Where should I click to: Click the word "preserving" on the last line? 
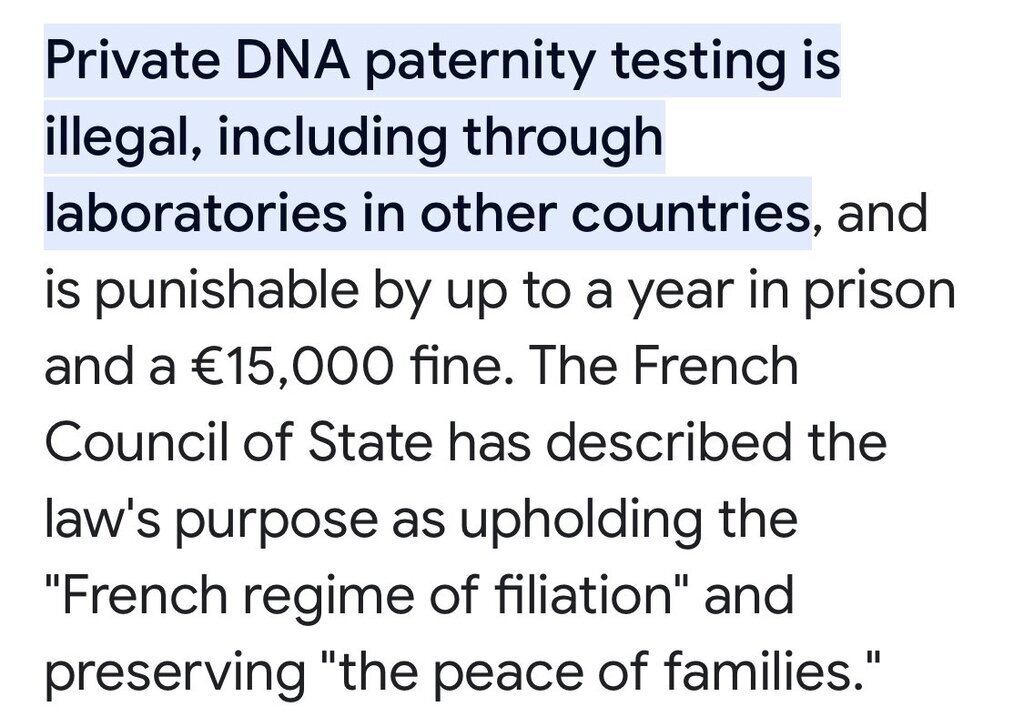pos(176,673)
